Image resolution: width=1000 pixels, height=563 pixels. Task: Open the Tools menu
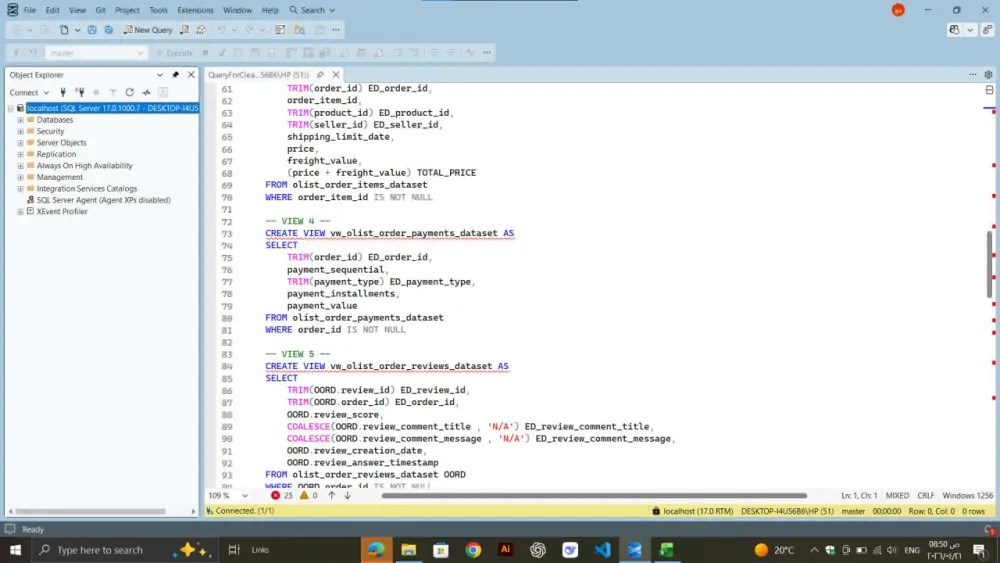[x=158, y=10]
